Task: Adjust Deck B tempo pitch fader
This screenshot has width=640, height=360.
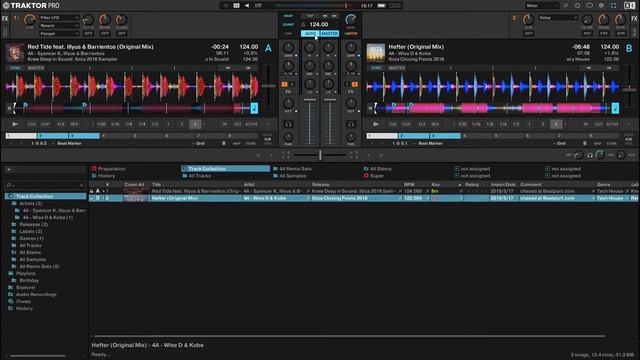Action: coord(629,88)
